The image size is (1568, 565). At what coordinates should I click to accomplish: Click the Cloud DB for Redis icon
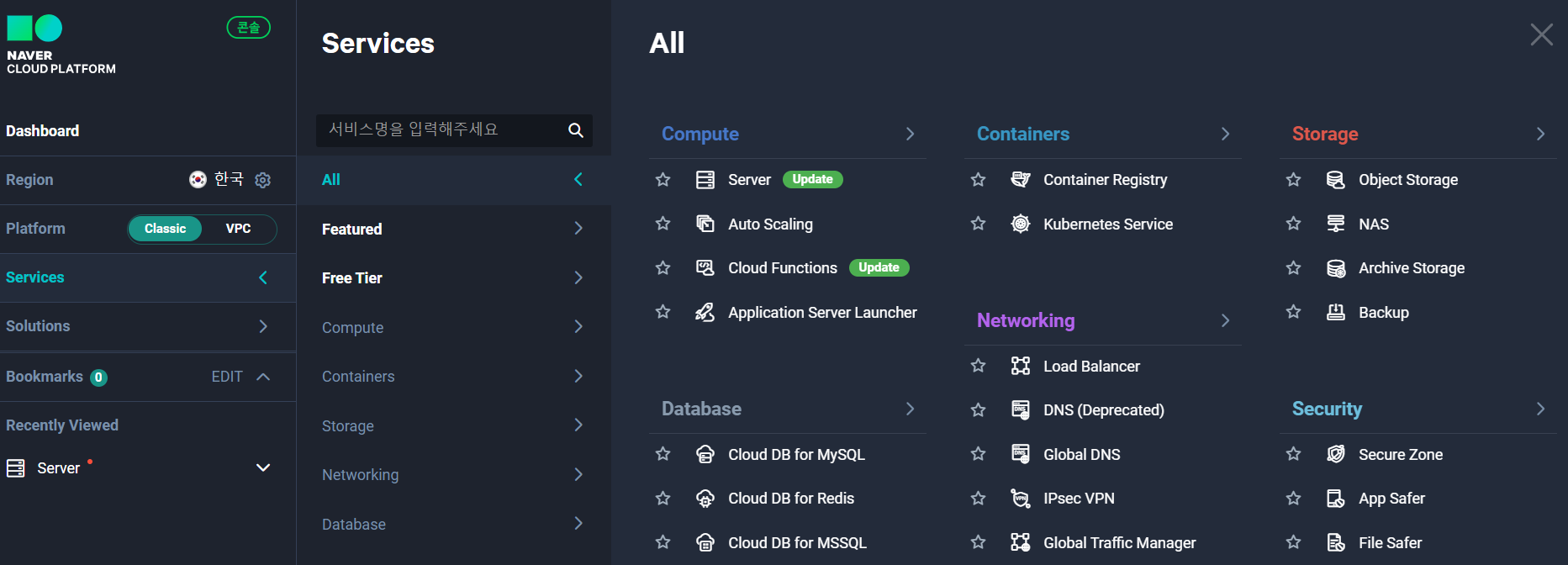[x=705, y=498]
